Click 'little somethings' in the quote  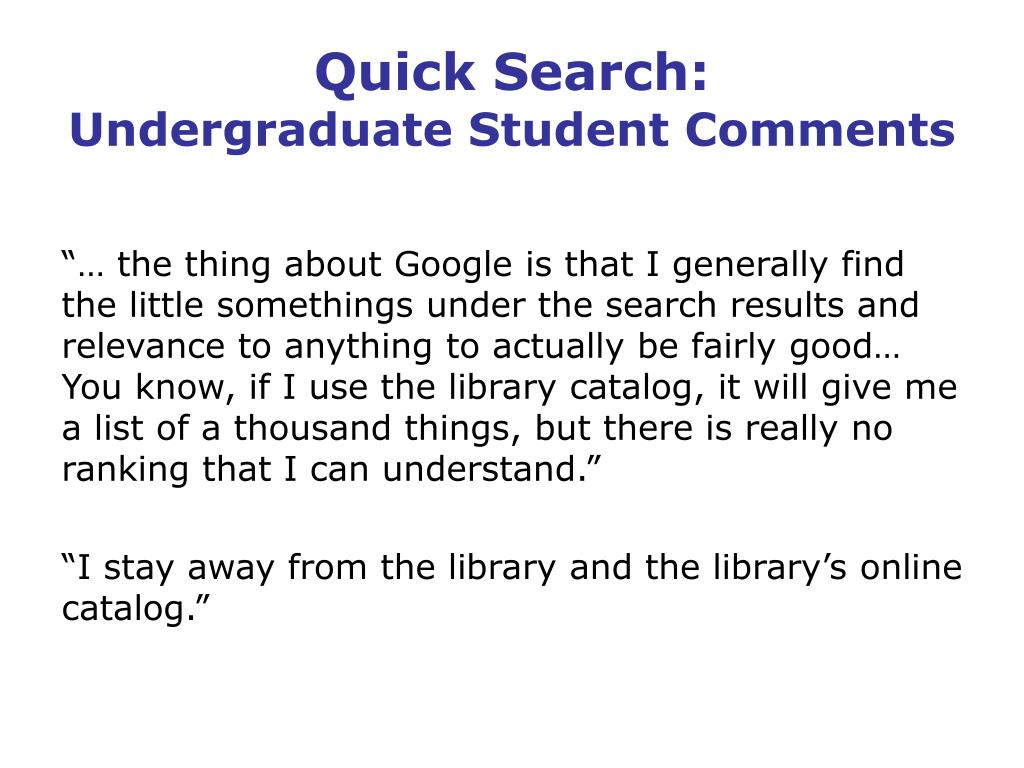tap(271, 307)
